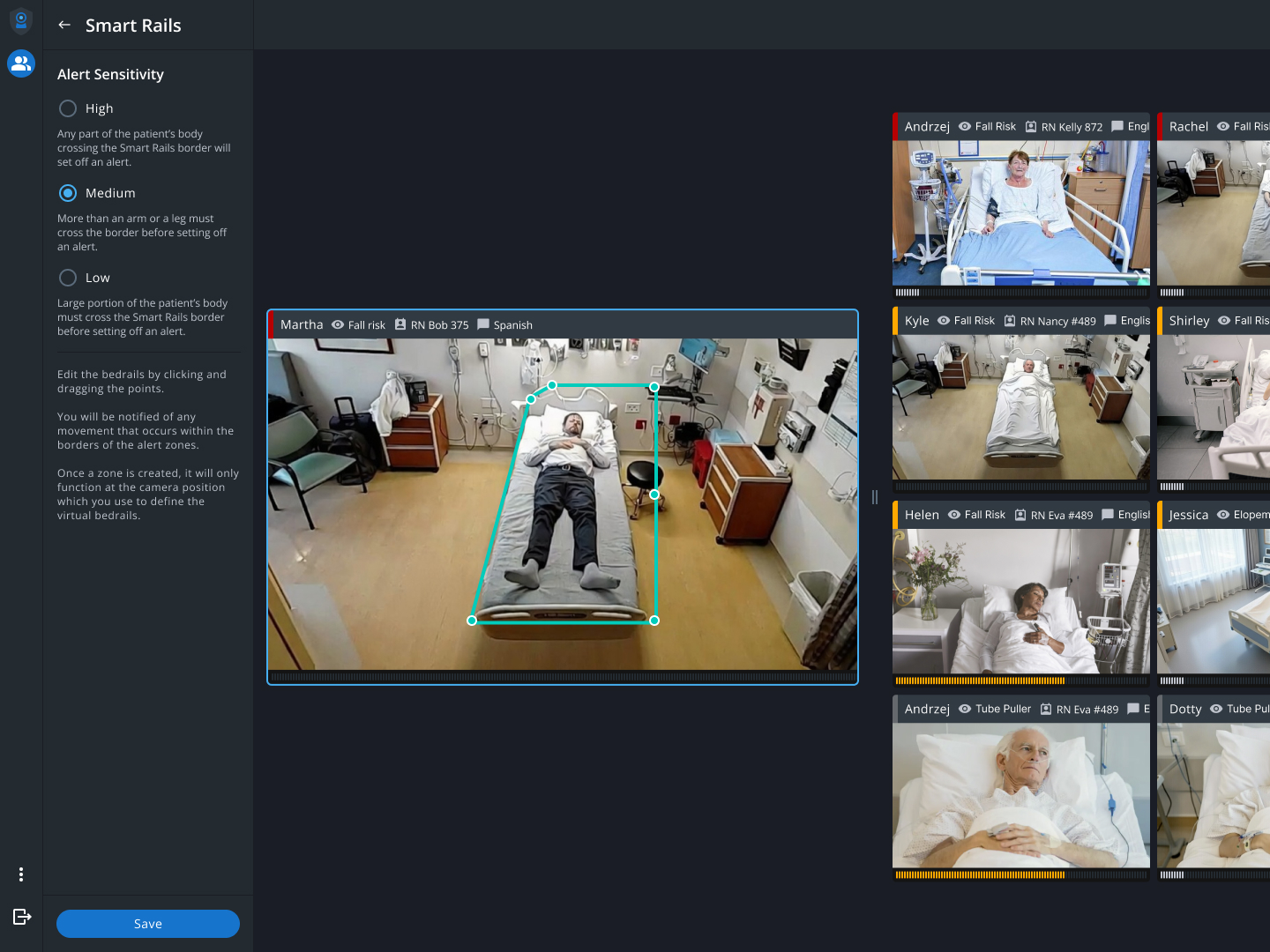Viewport: 1270px width, 952px height.
Task: Select right-side middle bedrail control point
Action: [654, 495]
